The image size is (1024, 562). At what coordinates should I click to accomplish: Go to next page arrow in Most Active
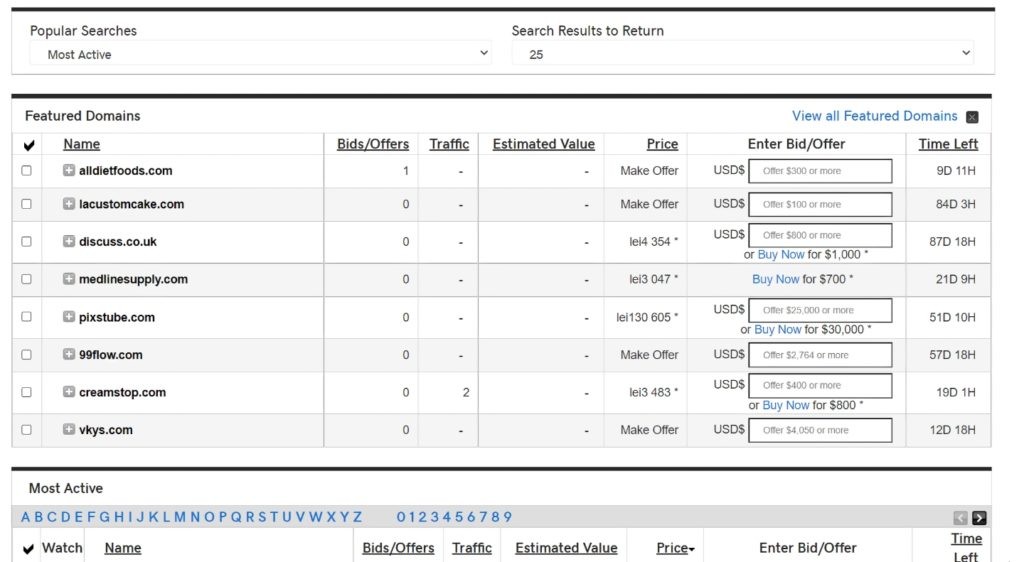979,518
